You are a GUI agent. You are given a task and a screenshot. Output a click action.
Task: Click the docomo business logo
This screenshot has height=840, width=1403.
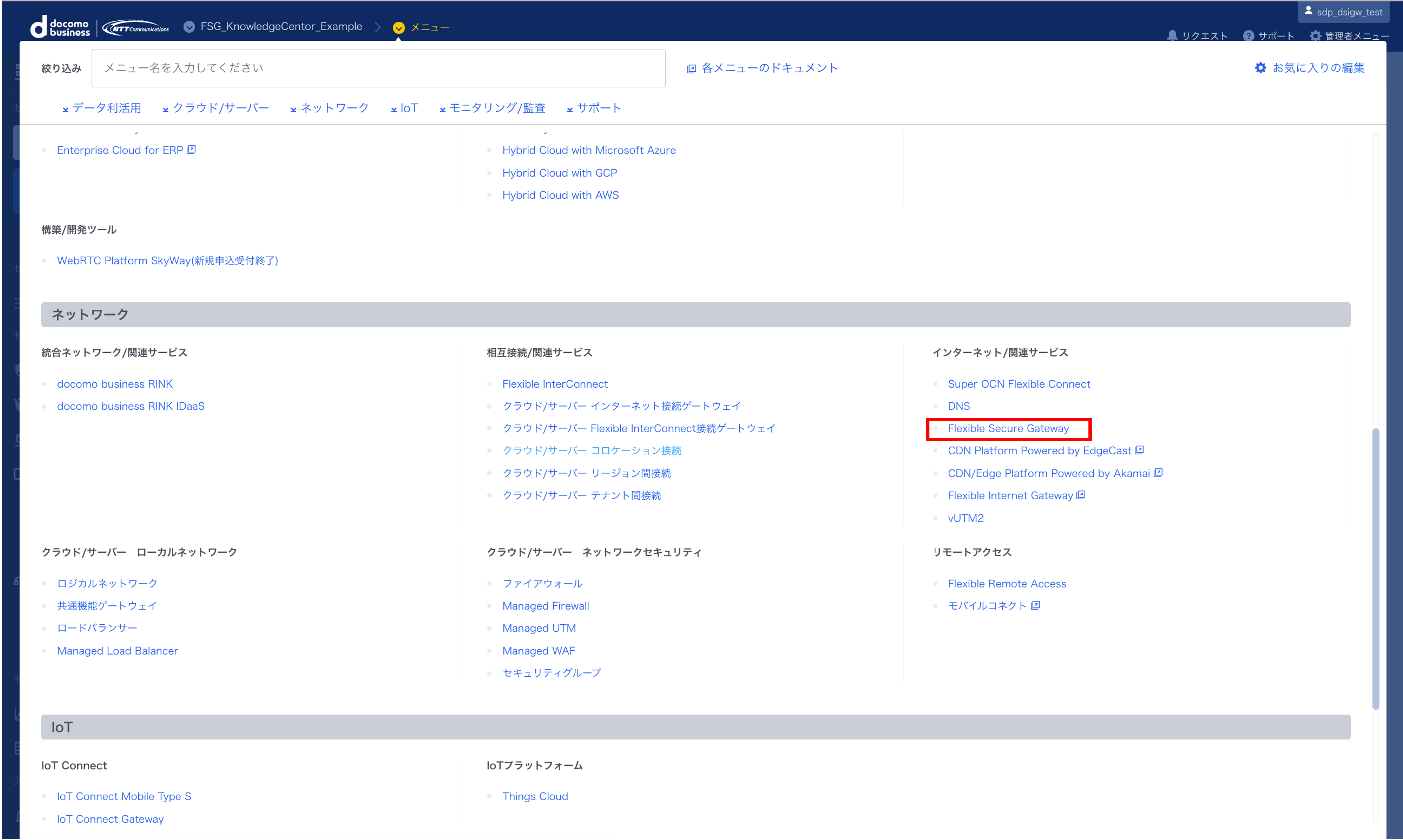(60, 27)
